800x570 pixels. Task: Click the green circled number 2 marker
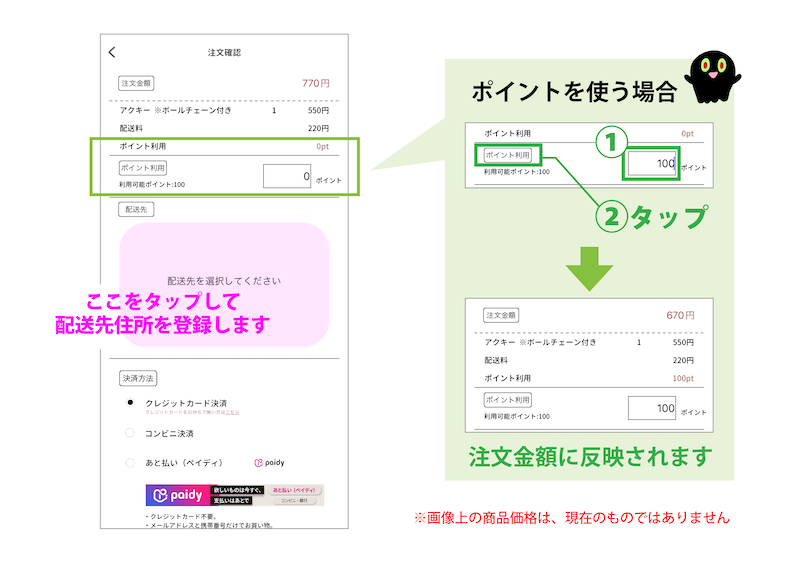(x=610, y=215)
